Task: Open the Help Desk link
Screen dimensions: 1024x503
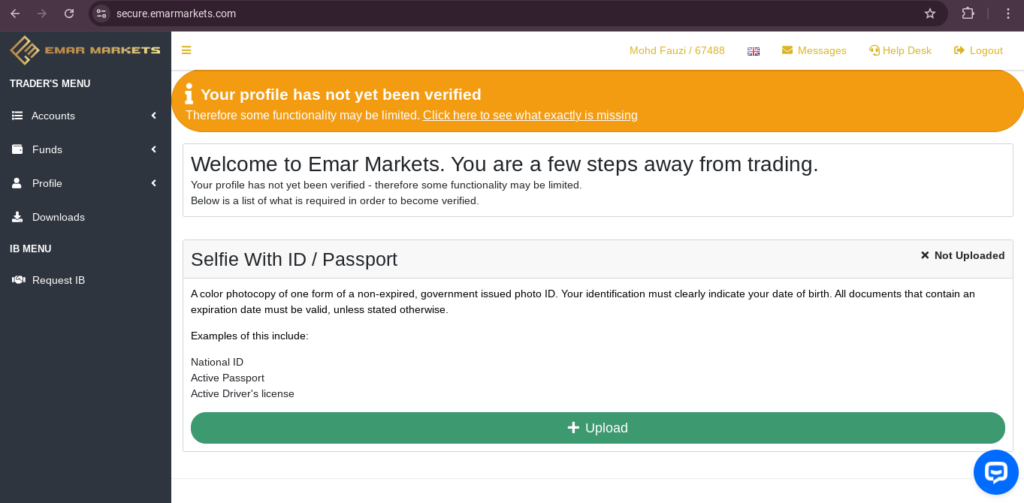Action: pos(900,50)
